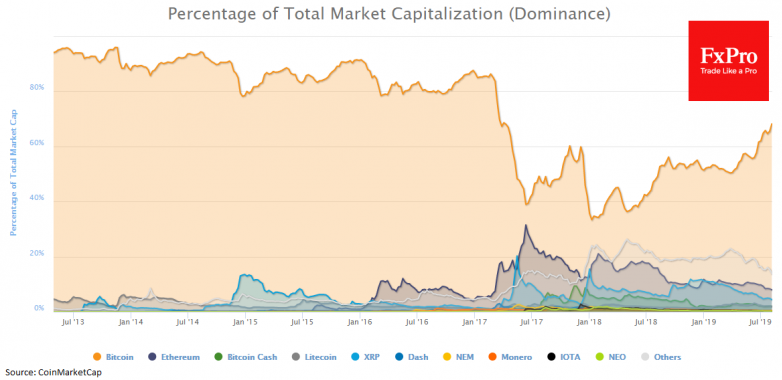Click the light green NEO legend dot
The image size is (782, 380).
tap(599, 357)
